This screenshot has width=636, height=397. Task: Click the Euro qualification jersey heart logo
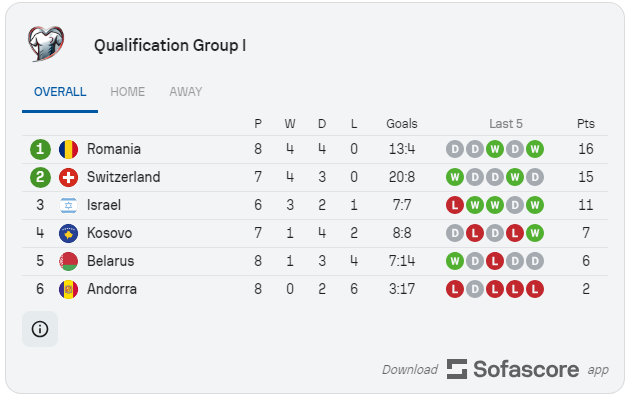(x=46, y=43)
